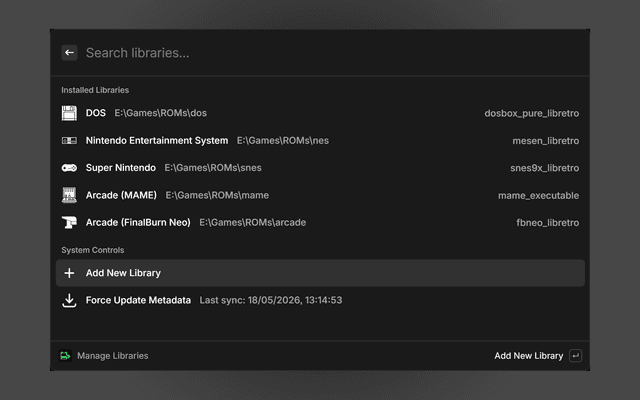Click the download icon for Force Update Metadata
The width and height of the screenshot is (640, 400).
click(69, 300)
